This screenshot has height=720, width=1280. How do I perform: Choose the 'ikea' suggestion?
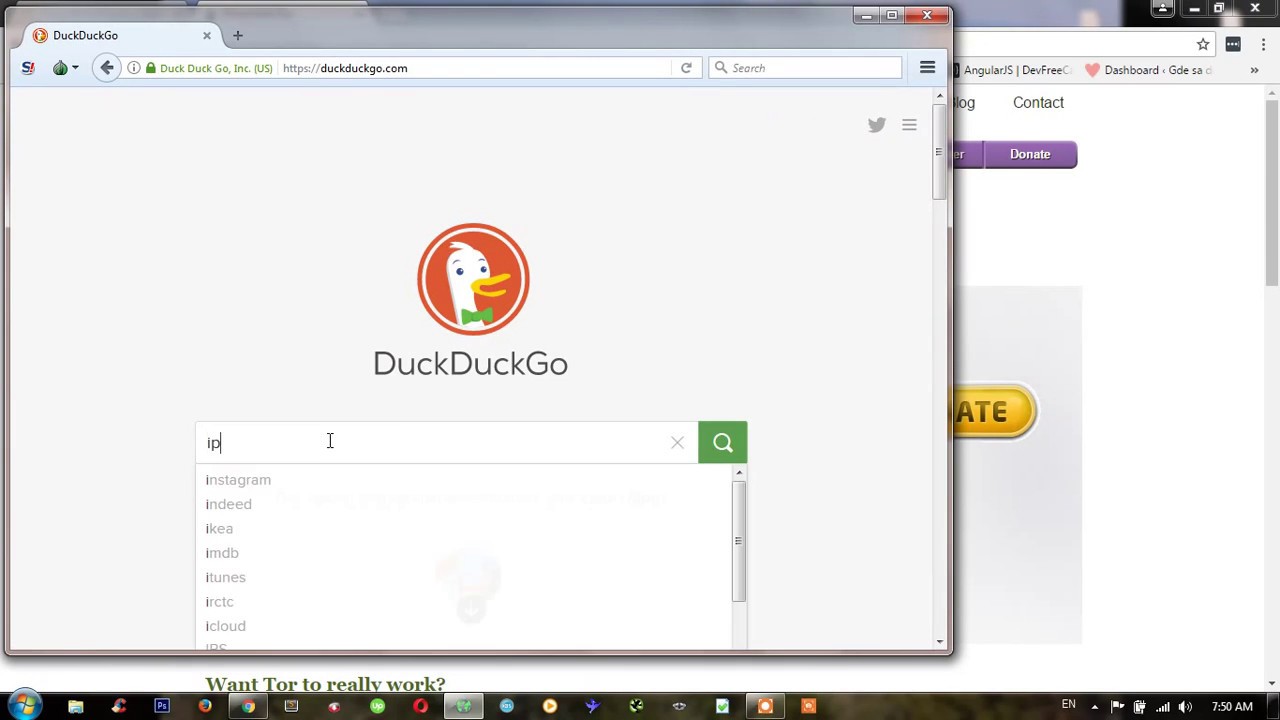(219, 528)
